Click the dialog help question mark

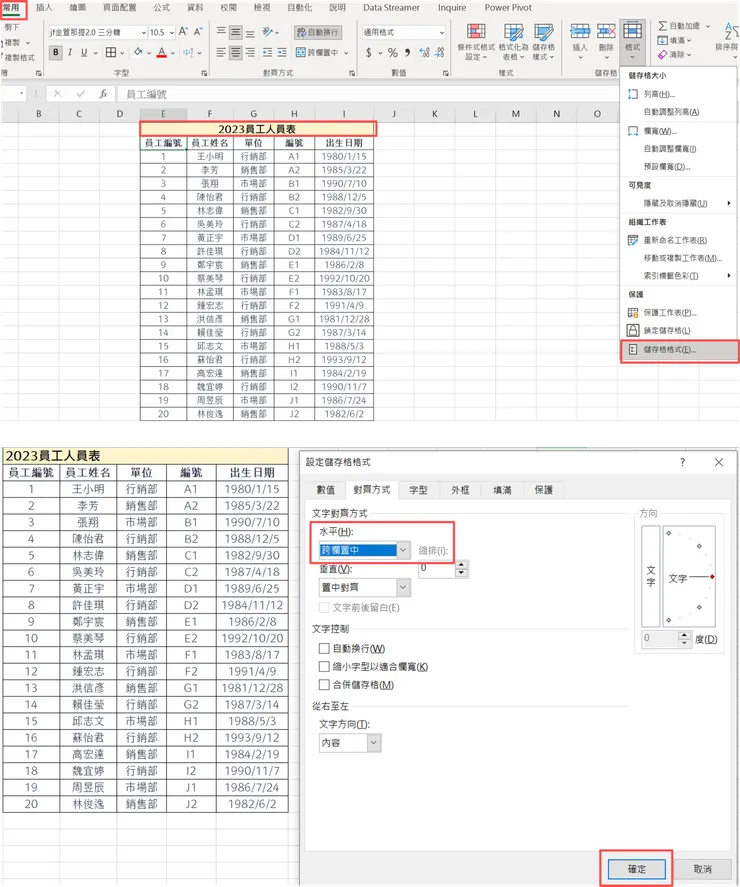click(682, 462)
